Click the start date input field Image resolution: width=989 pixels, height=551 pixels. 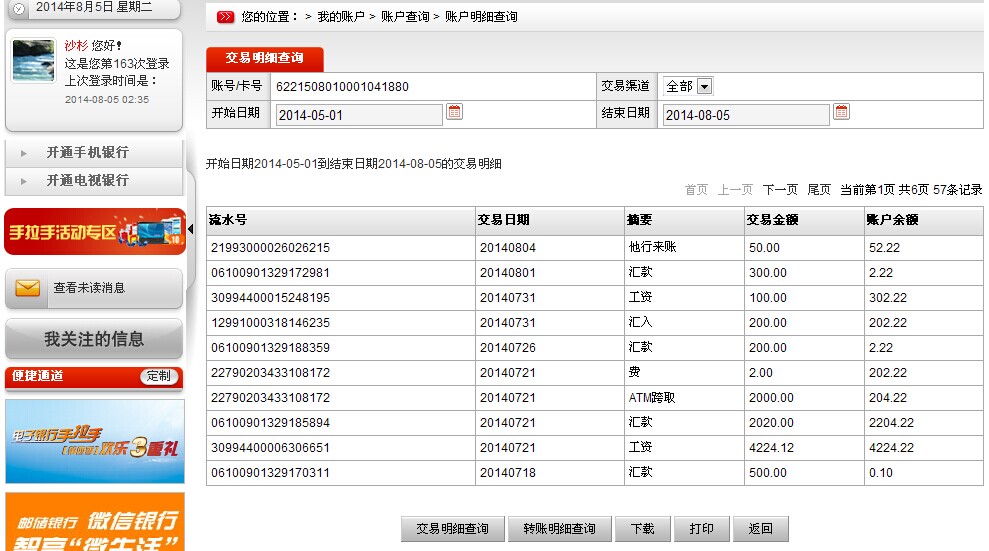pos(358,115)
